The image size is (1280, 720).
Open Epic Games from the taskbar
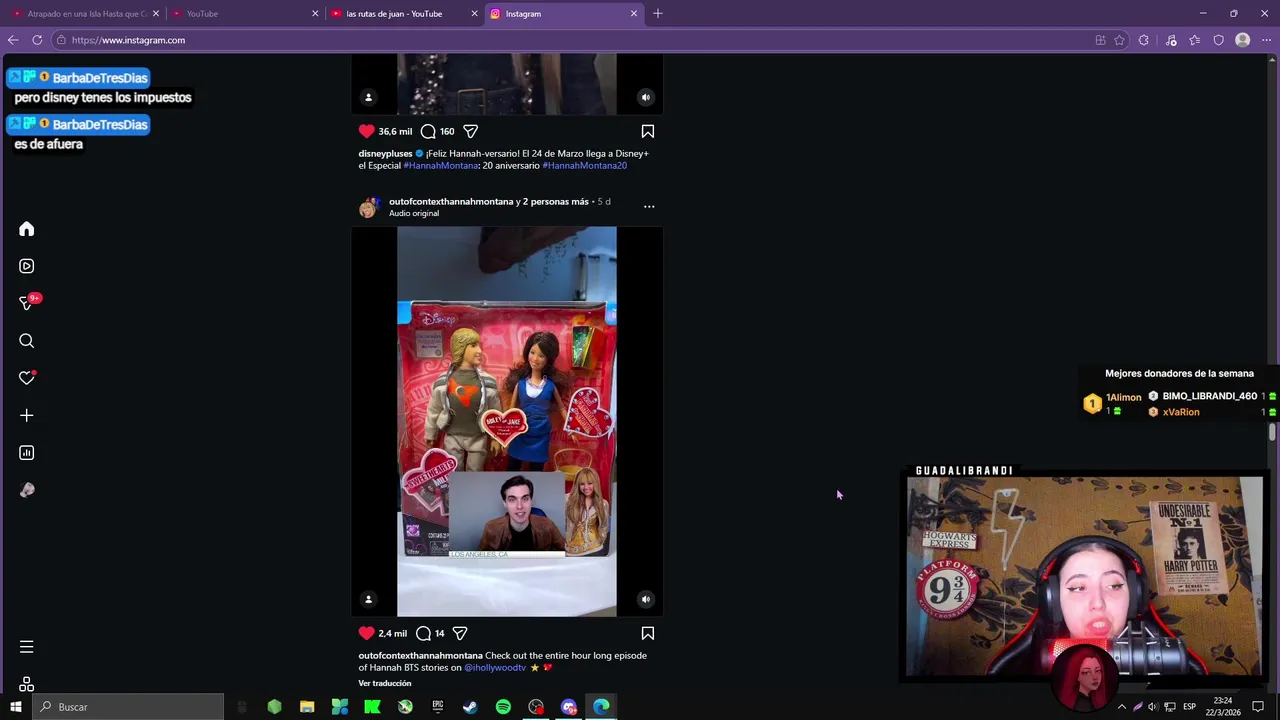pyautogui.click(x=438, y=707)
